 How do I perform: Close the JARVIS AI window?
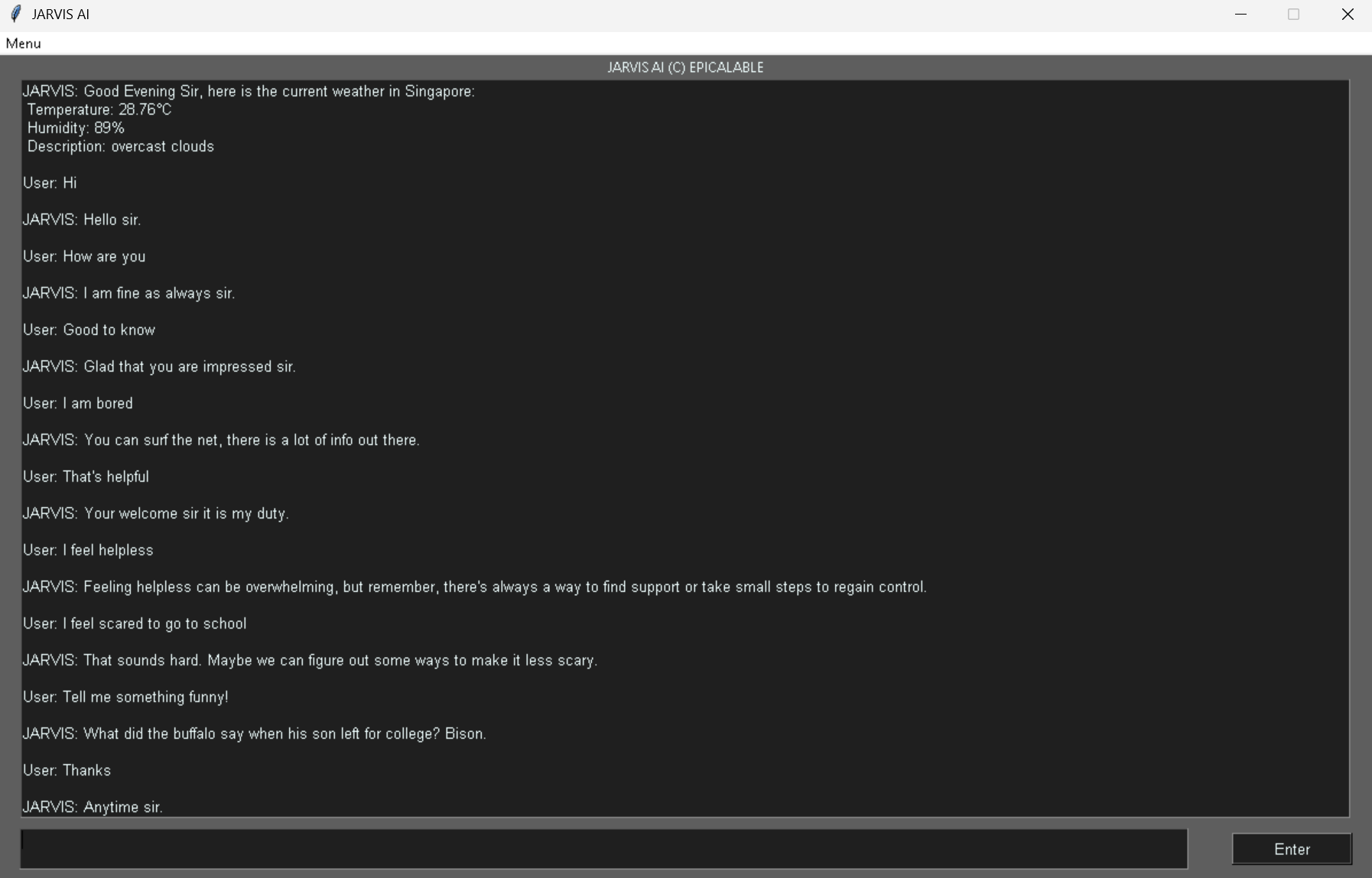1347,14
